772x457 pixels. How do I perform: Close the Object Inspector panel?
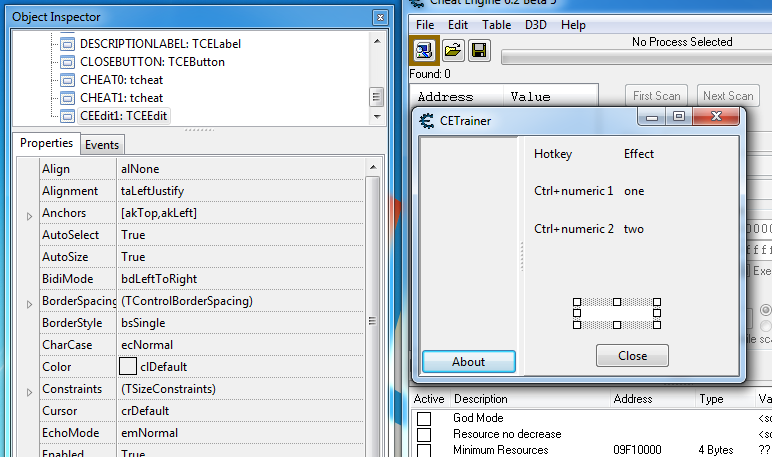click(x=379, y=18)
